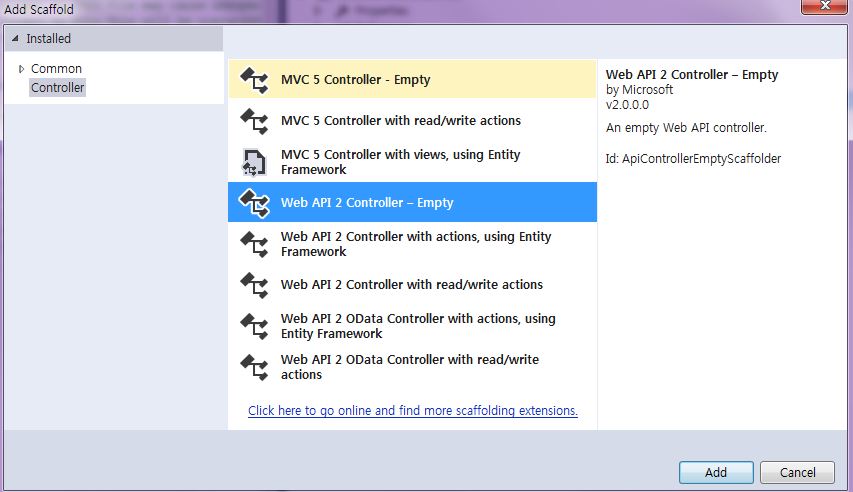The width and height of the screenshot is (853, 492).
Task: Click the Web API 2 Controller – Empty icon
Action: point(255,202)
